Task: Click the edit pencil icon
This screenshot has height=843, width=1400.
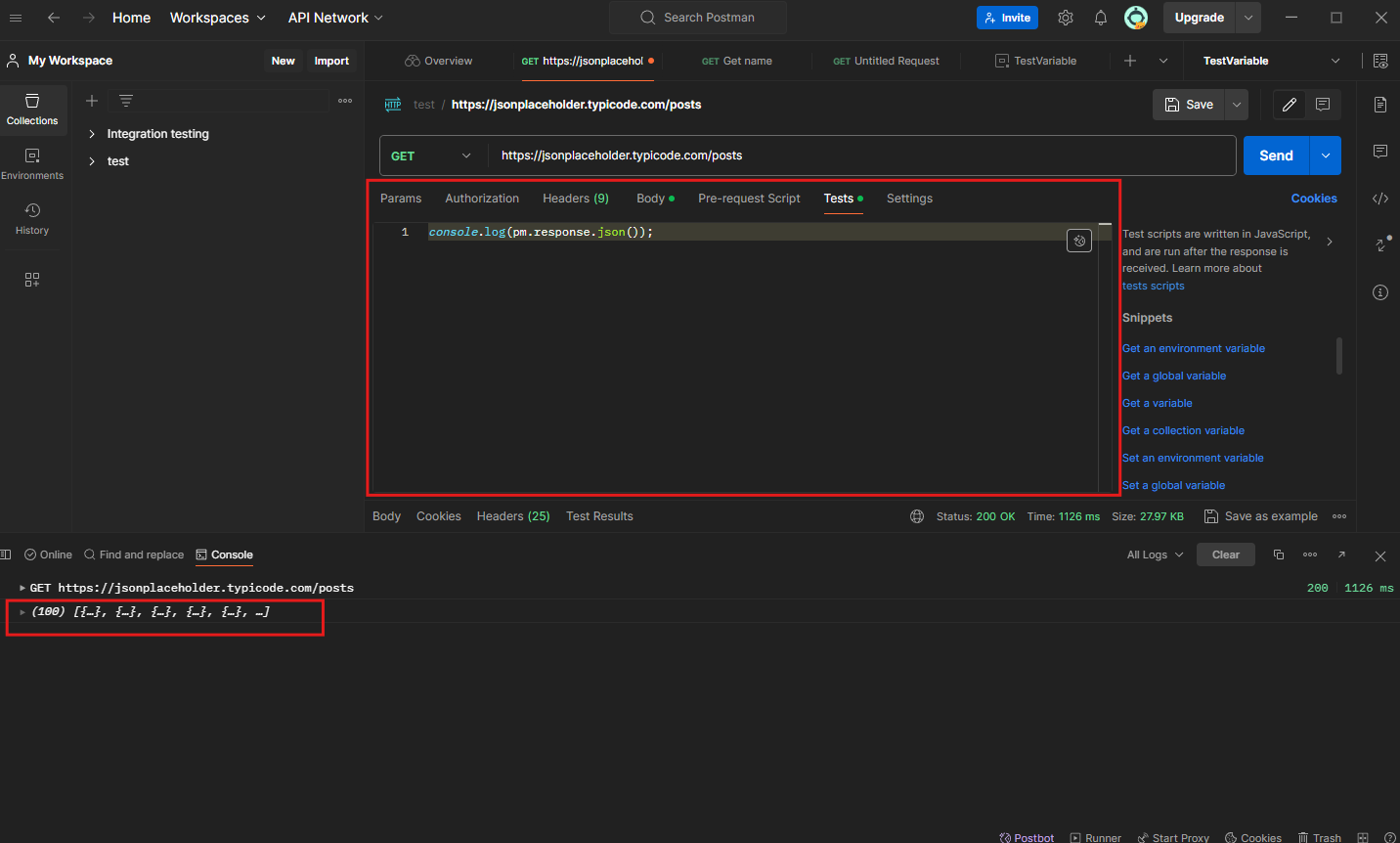Action: (1290, 105)
